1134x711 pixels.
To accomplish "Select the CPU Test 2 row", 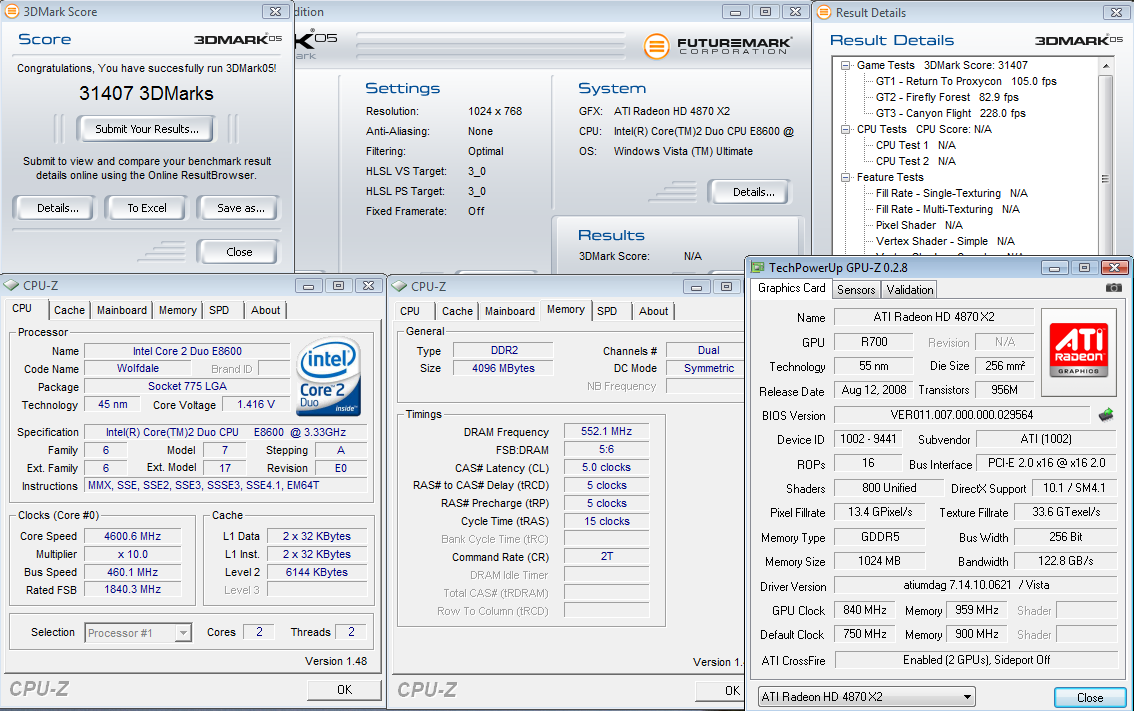I will [915, 161].
